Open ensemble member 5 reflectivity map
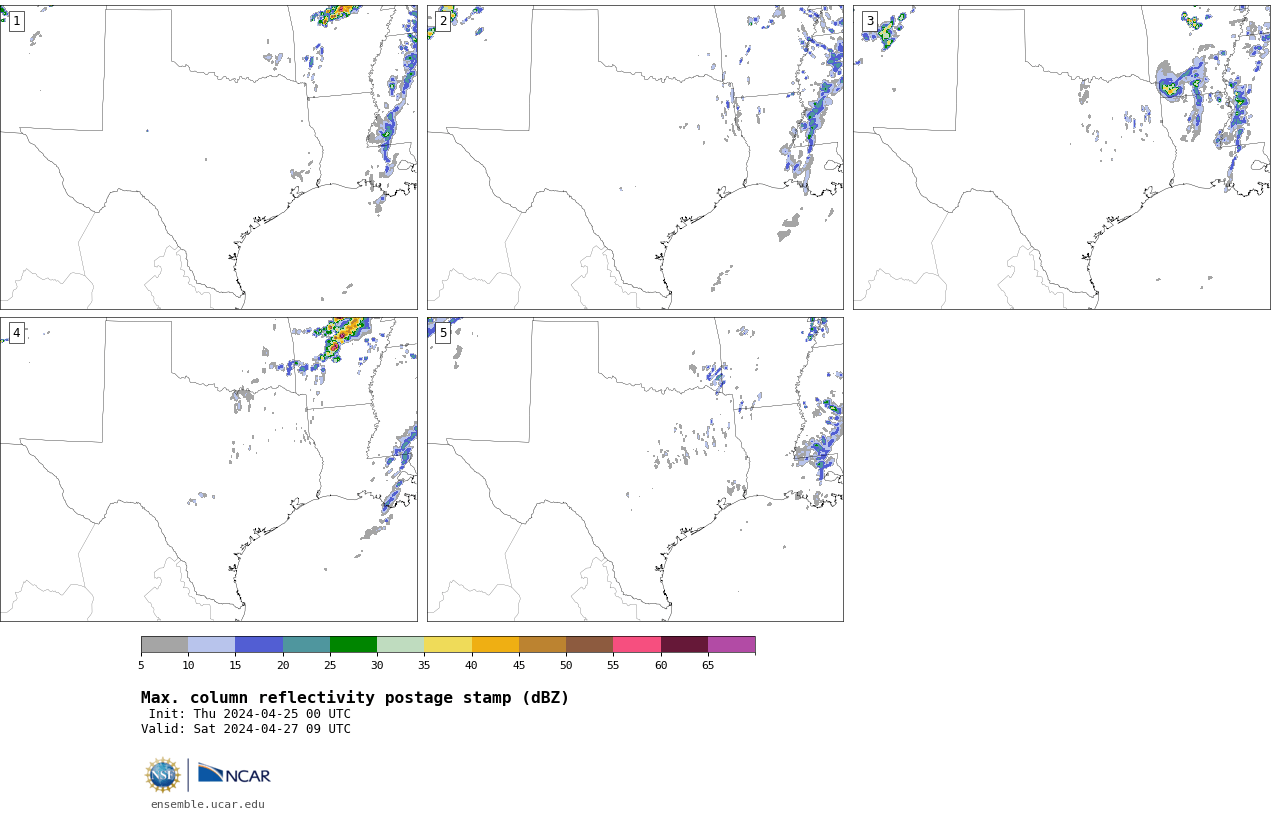Viewport: 1280px width, 815px height. pos(635,469)
